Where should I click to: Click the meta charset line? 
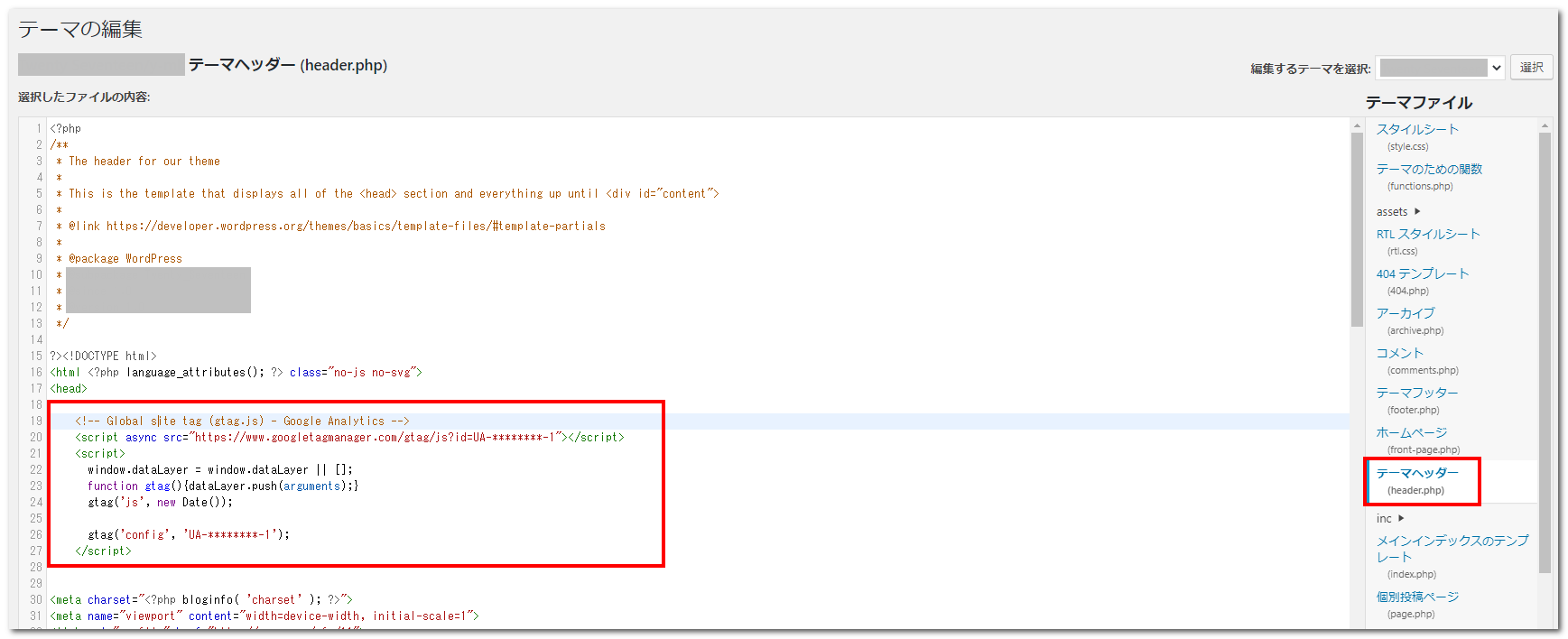(x=201, y=600)
